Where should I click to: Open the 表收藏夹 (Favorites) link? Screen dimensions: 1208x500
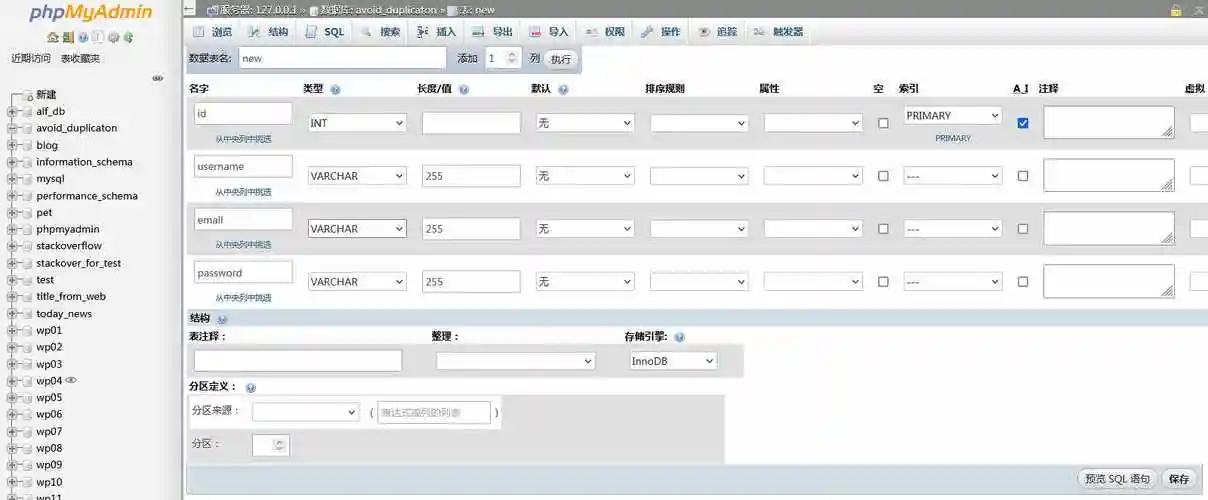(x=81, y=59)
